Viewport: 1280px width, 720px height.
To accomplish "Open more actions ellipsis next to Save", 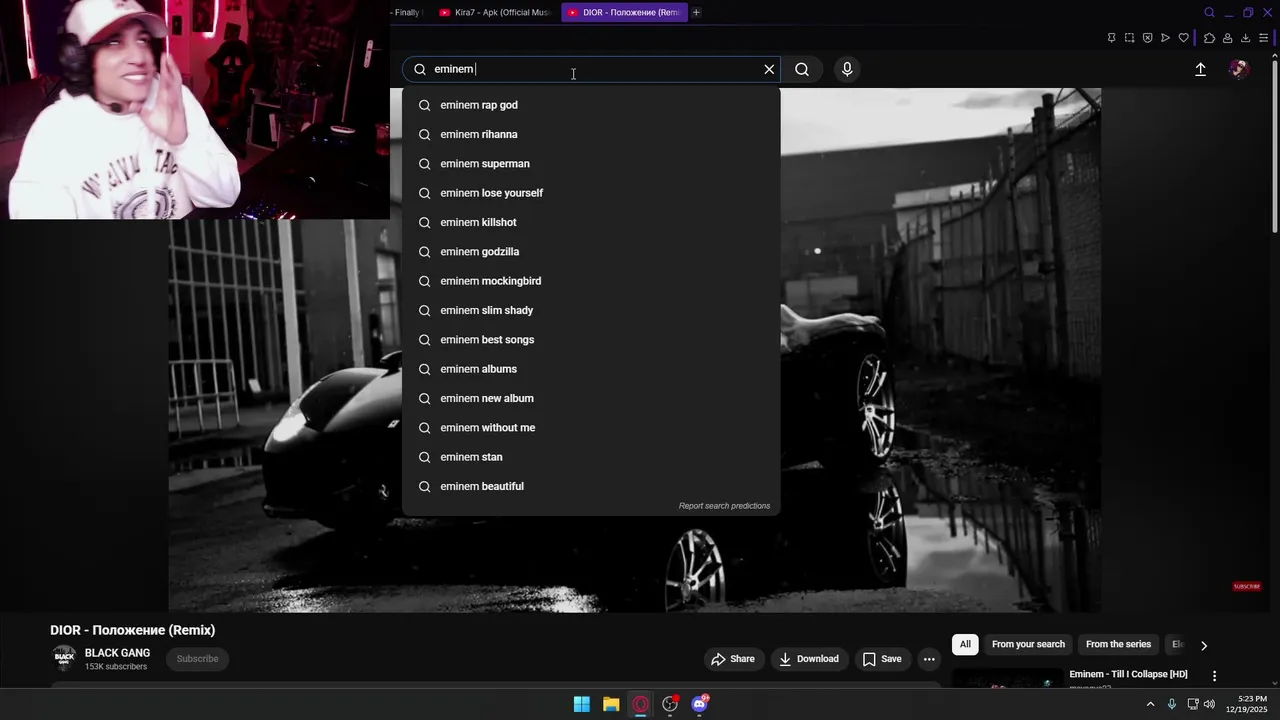I will tap(929, 659).
